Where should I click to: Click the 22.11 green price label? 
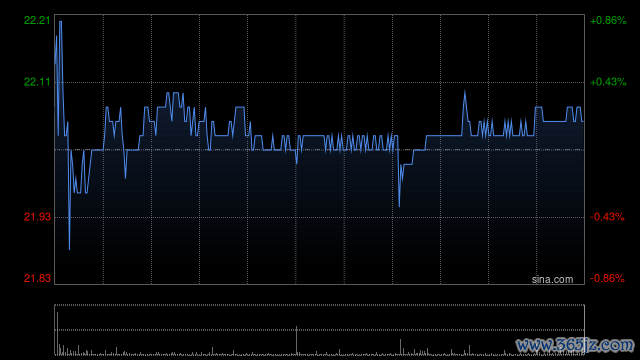(37, 82)
